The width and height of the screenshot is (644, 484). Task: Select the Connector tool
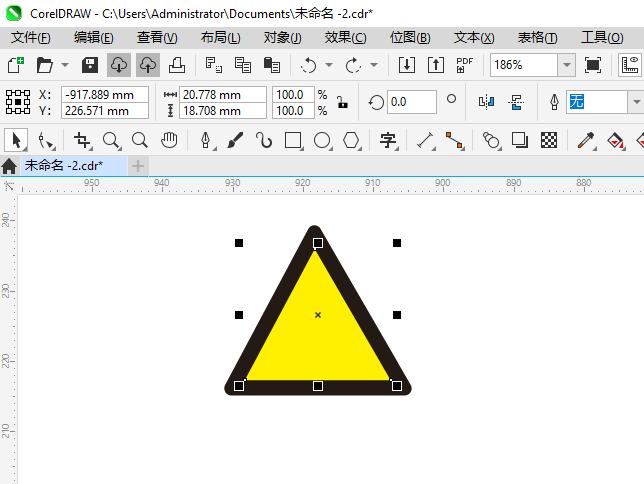coord(455,141)
